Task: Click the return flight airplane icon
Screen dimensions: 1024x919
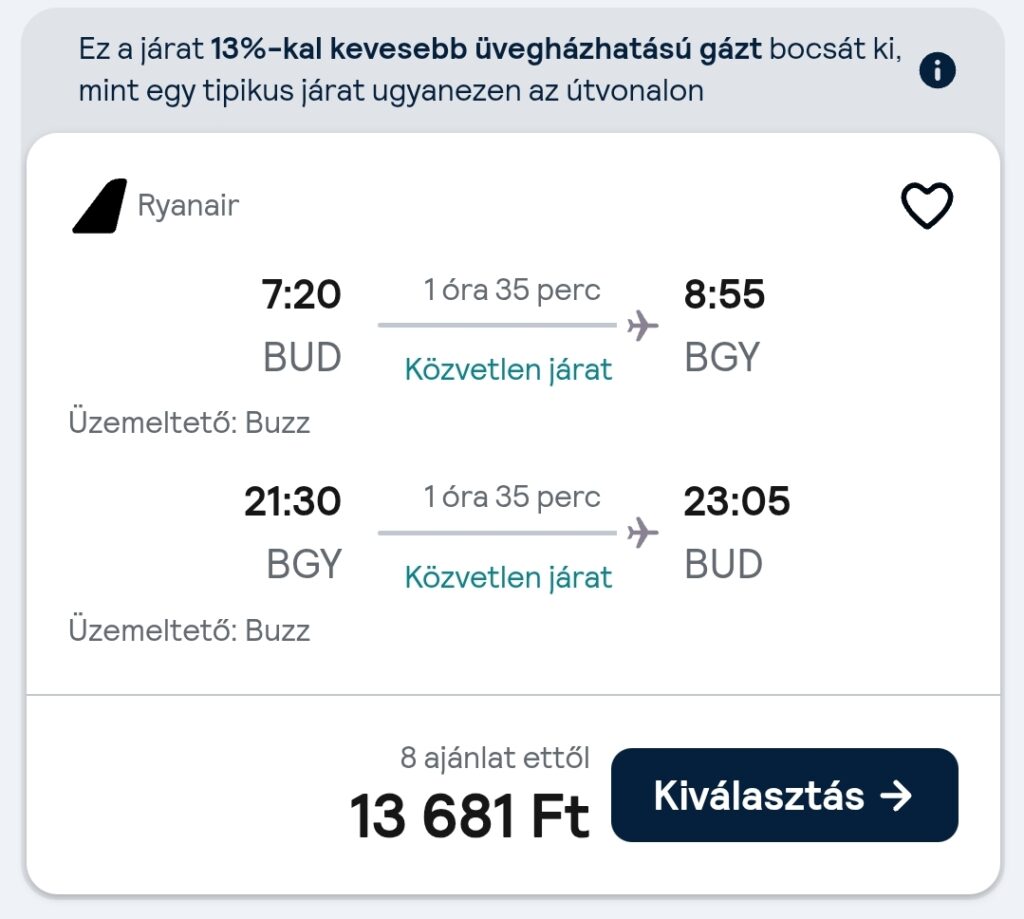Action: 642,533
